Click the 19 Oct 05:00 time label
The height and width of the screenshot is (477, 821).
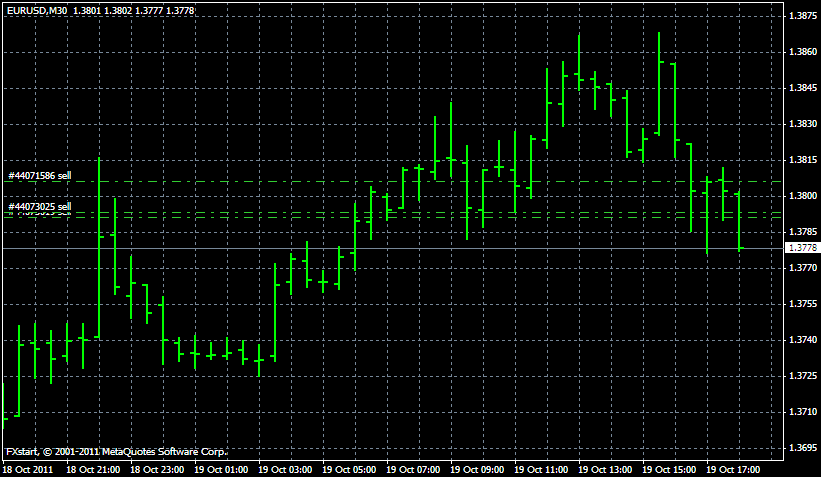[x=349, y=470]
